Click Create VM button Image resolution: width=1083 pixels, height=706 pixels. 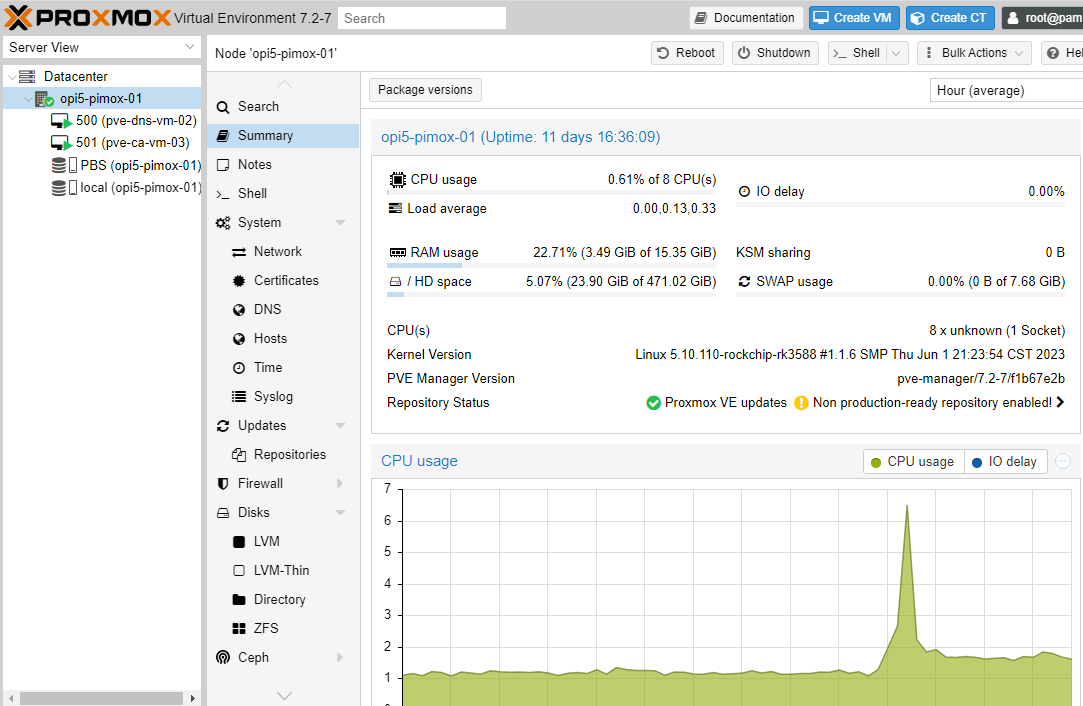854,18
